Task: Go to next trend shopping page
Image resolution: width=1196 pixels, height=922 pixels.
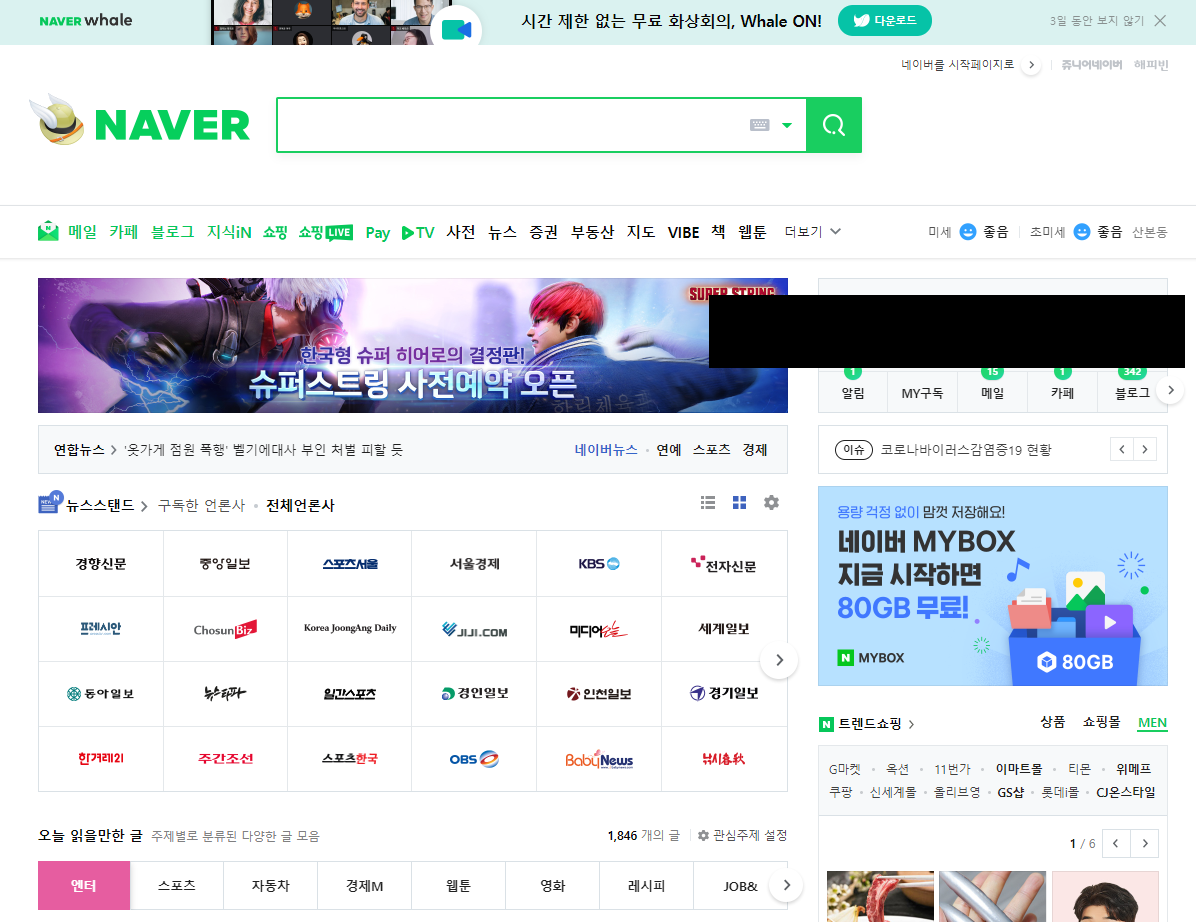Action: [x=1145, y=843]
